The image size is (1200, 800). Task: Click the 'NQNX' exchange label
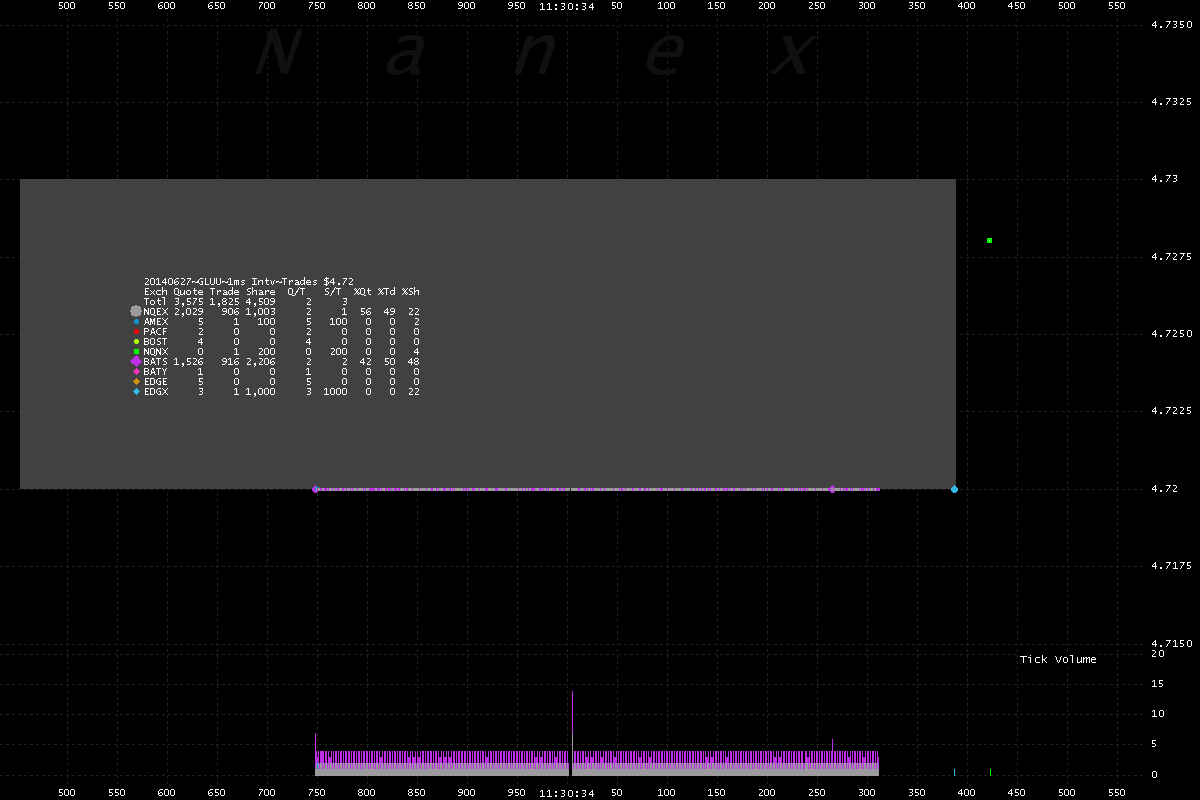point(156,352)
